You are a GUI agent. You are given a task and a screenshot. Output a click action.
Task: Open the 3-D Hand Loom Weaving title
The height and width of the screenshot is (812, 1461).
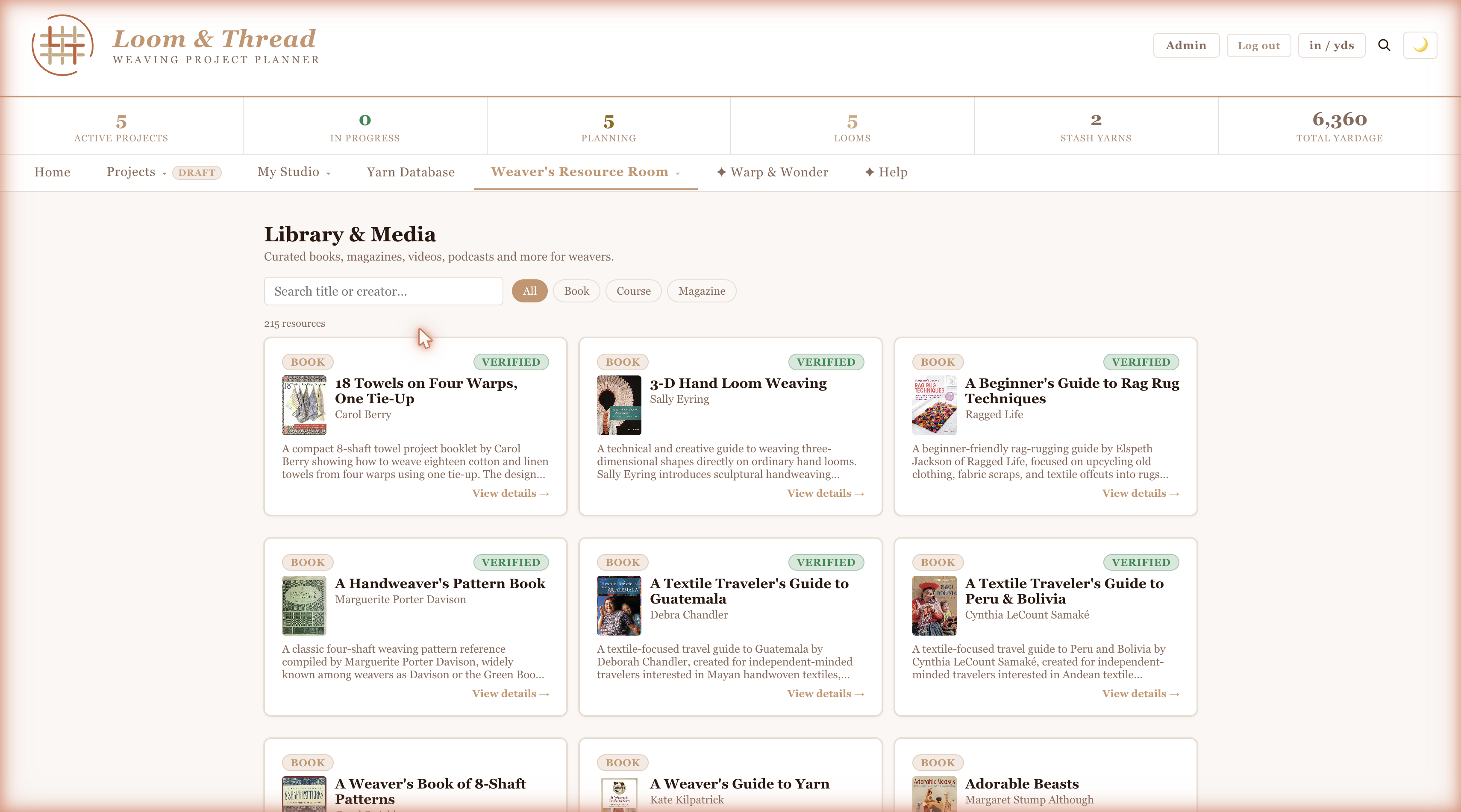[738, 383]
